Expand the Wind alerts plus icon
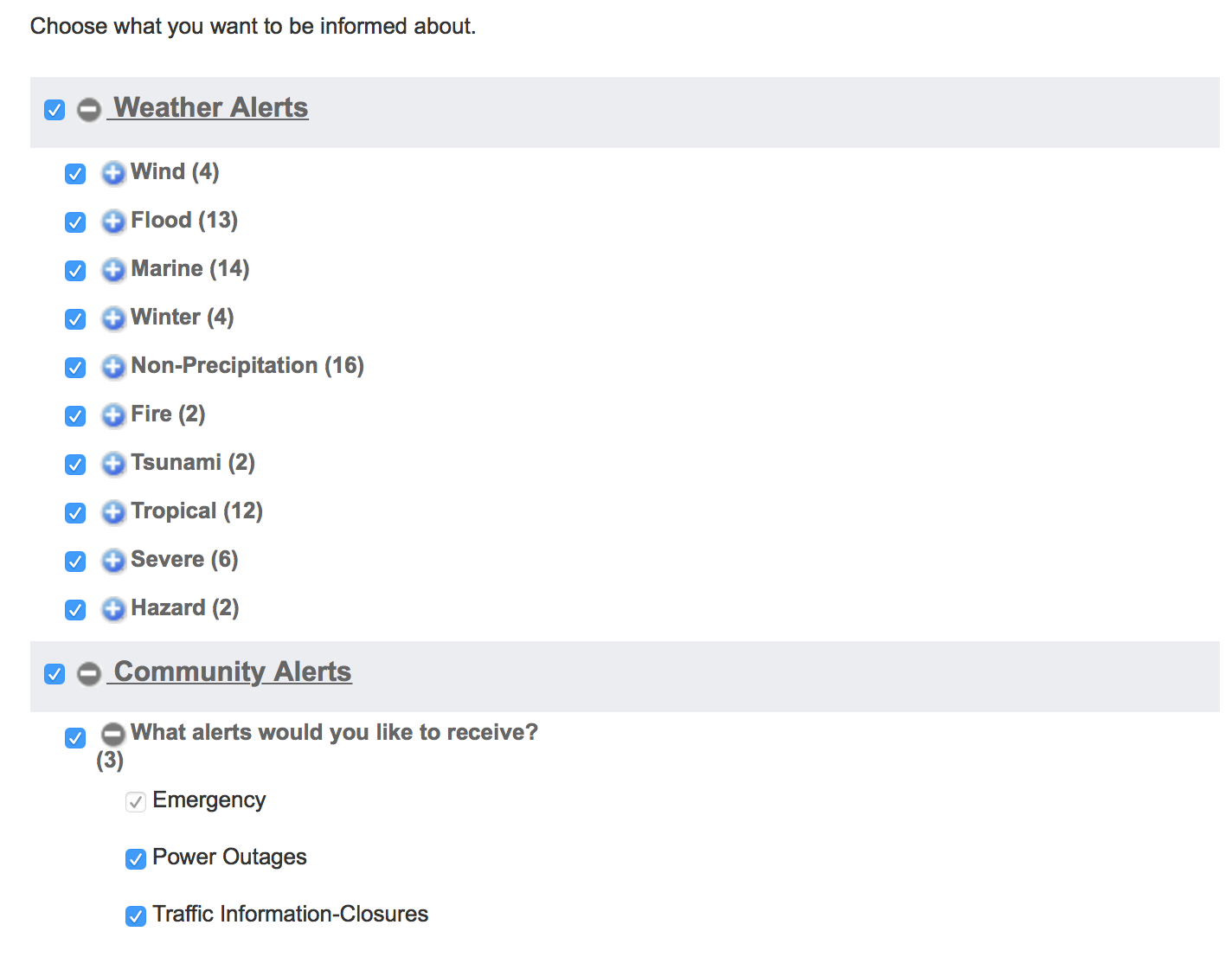This screenshot has height=957, width=1232. pos(113,173)
